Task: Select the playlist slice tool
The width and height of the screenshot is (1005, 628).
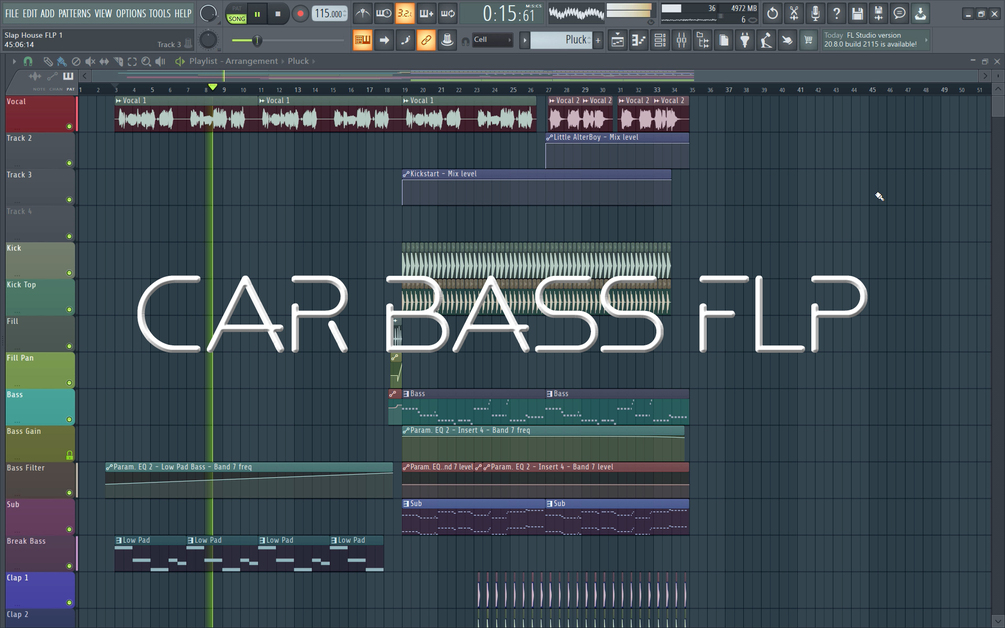Action: click(118, 62)
